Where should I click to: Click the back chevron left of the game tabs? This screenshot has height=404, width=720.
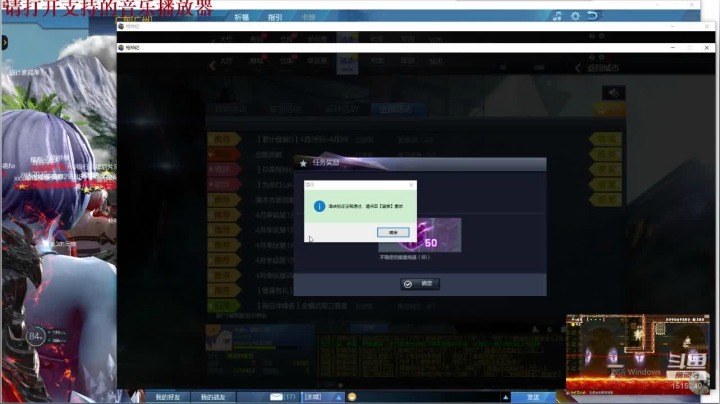pos(212,66)
